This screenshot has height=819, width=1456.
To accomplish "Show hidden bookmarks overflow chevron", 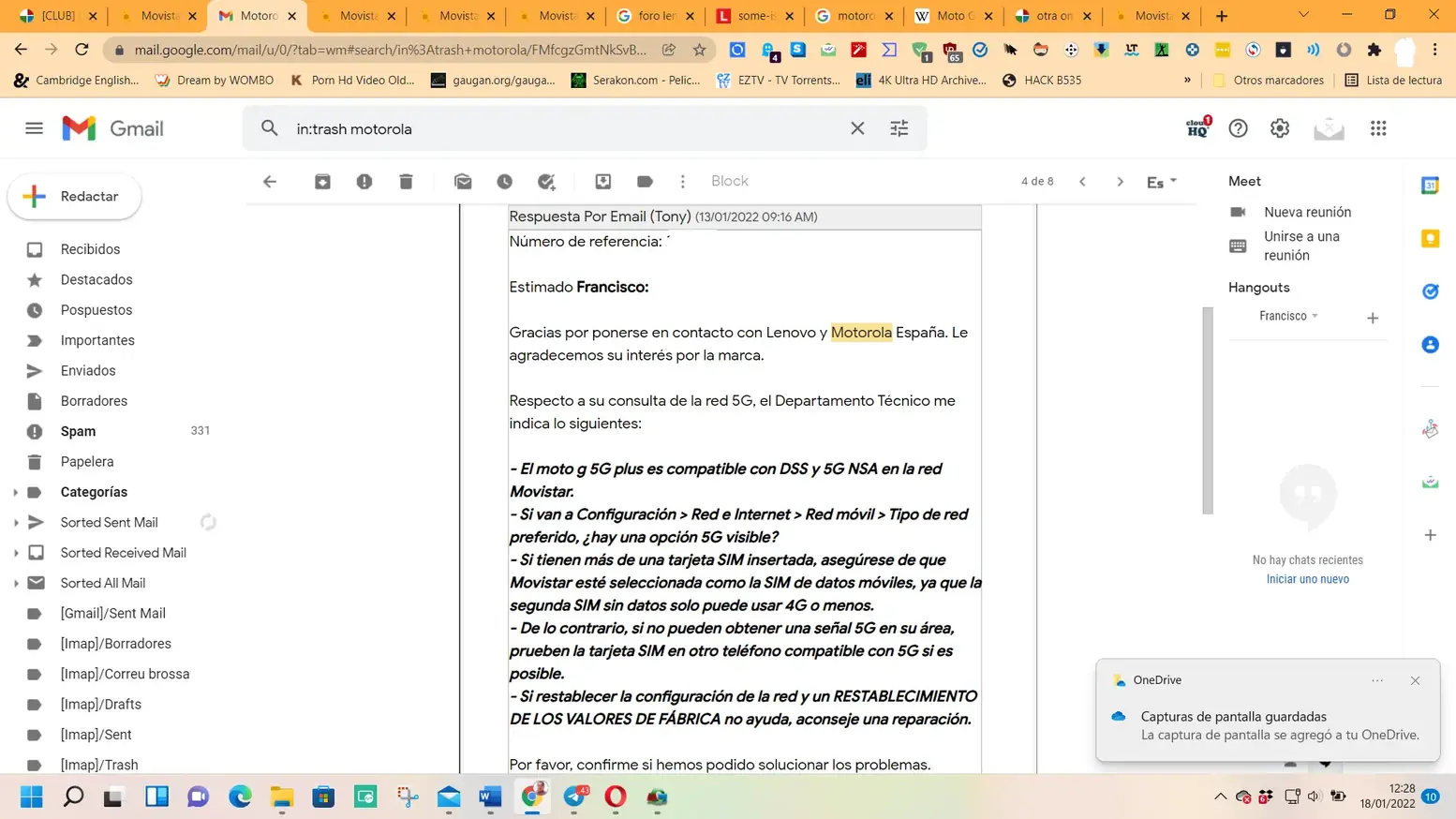I will (x=1187, y=81).
